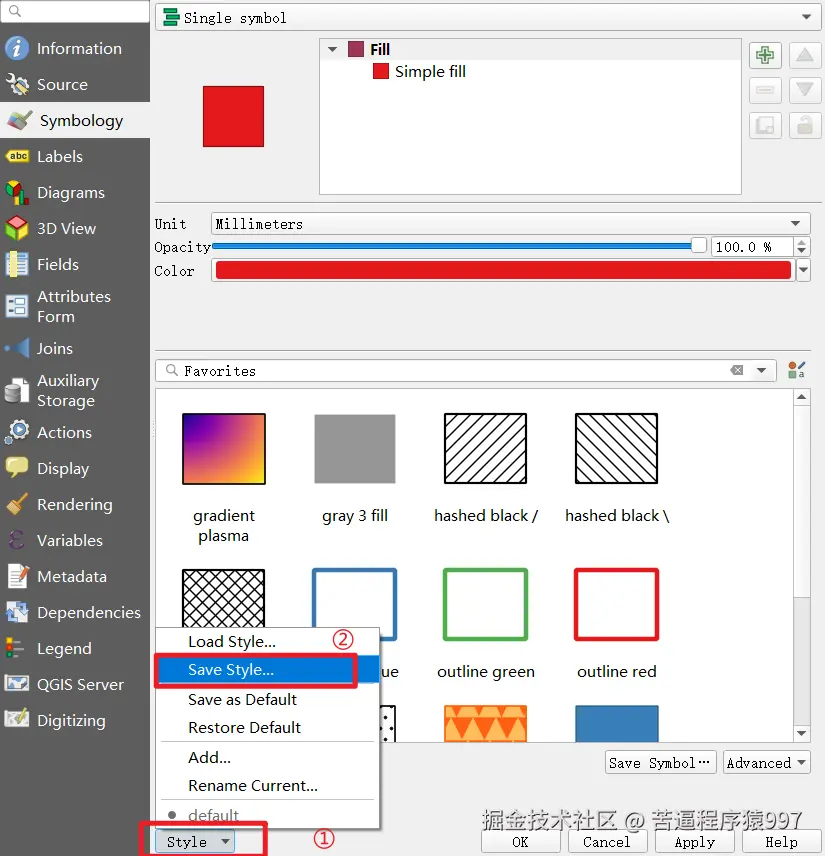Viewport: 825px width, 856px height.
Task: Click the lock symbol layer color icon
Action: (805, 126)
